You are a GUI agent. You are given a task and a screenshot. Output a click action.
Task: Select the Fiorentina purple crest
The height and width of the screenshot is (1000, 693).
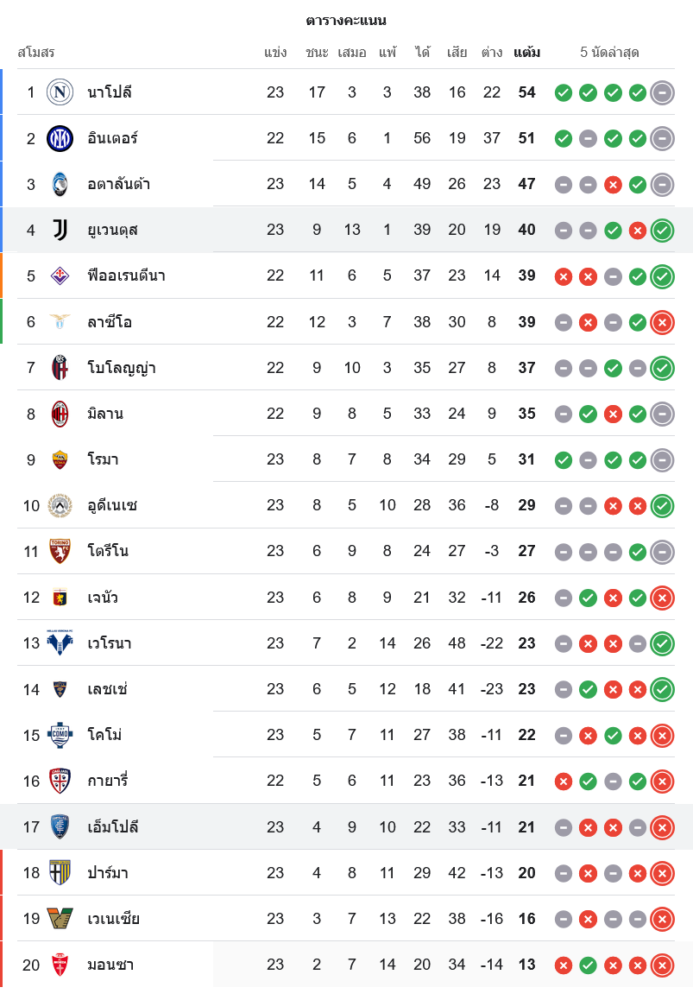click(x=60, y=276)
